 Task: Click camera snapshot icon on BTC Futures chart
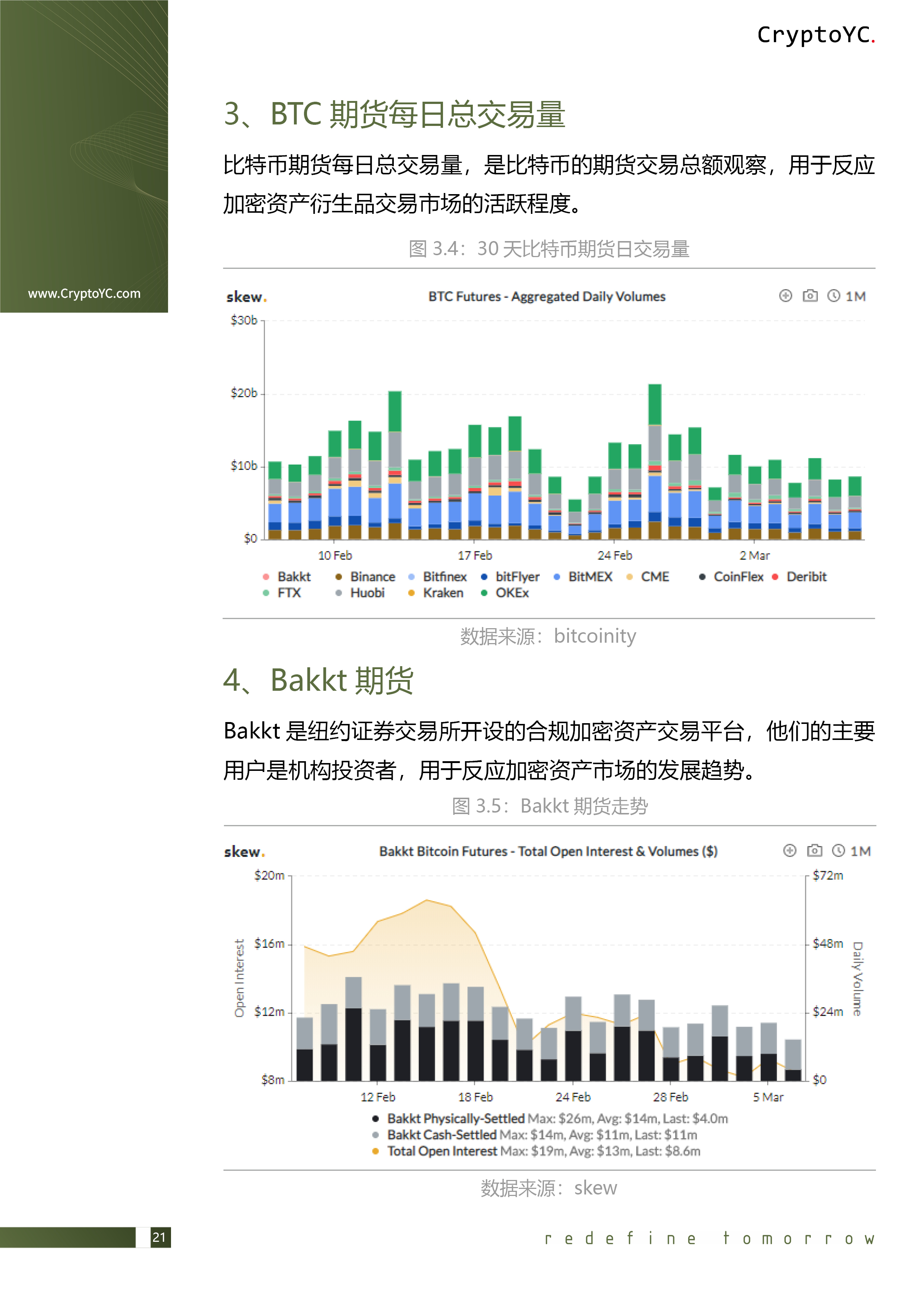tap(810, 295)
